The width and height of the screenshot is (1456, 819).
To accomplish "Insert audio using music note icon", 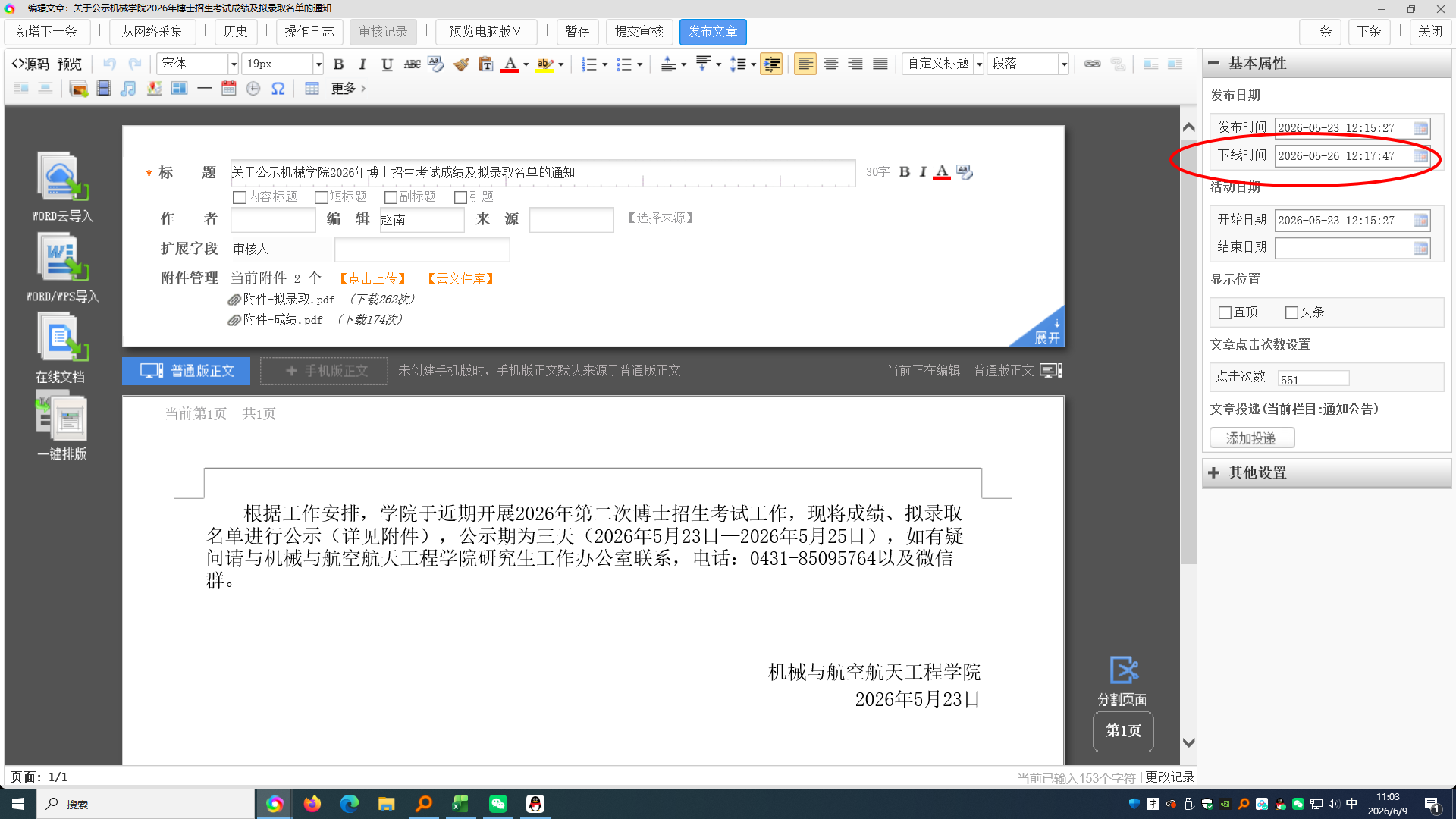I will coord(128,89).
